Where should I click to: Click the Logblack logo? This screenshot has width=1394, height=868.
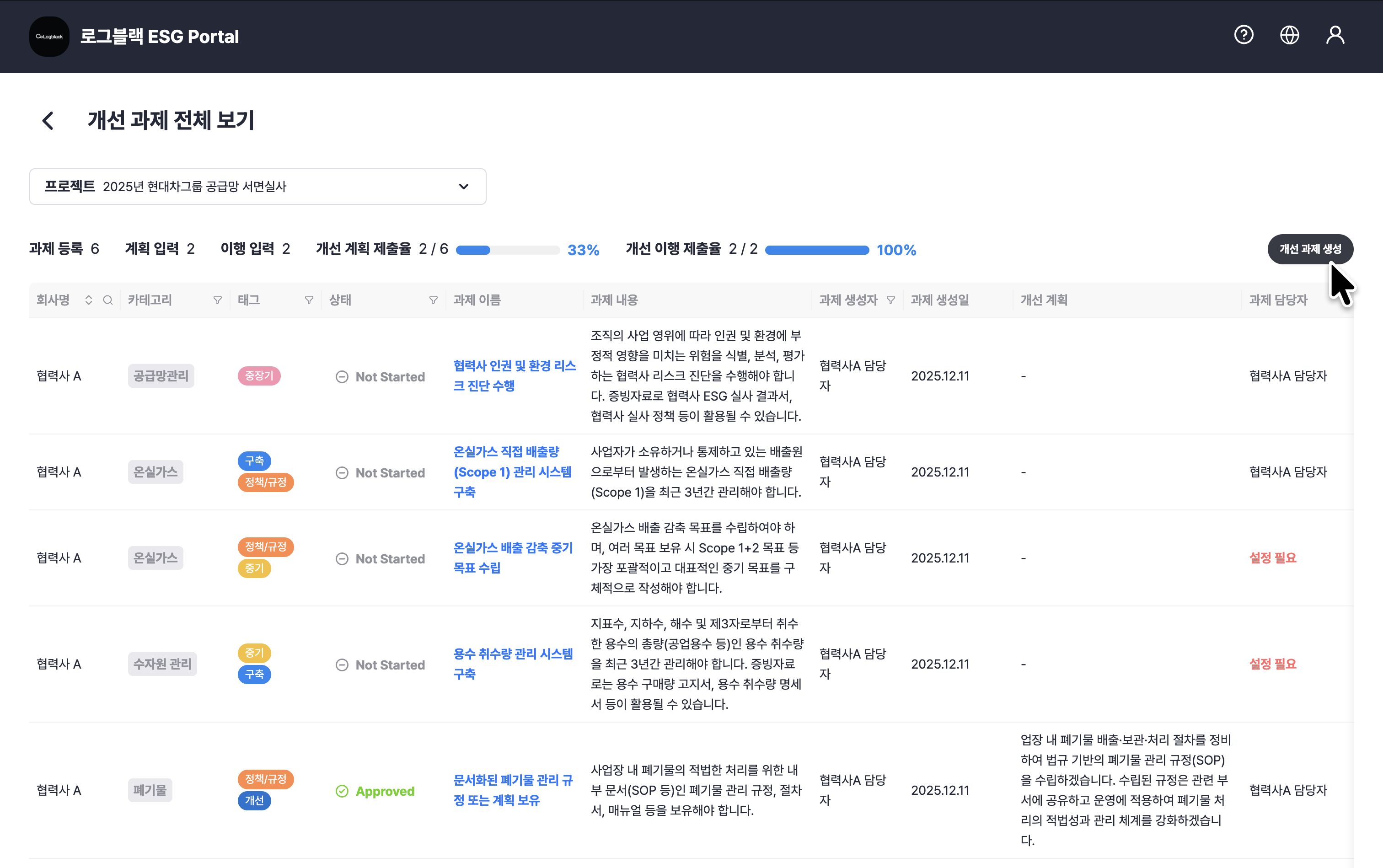49,37
